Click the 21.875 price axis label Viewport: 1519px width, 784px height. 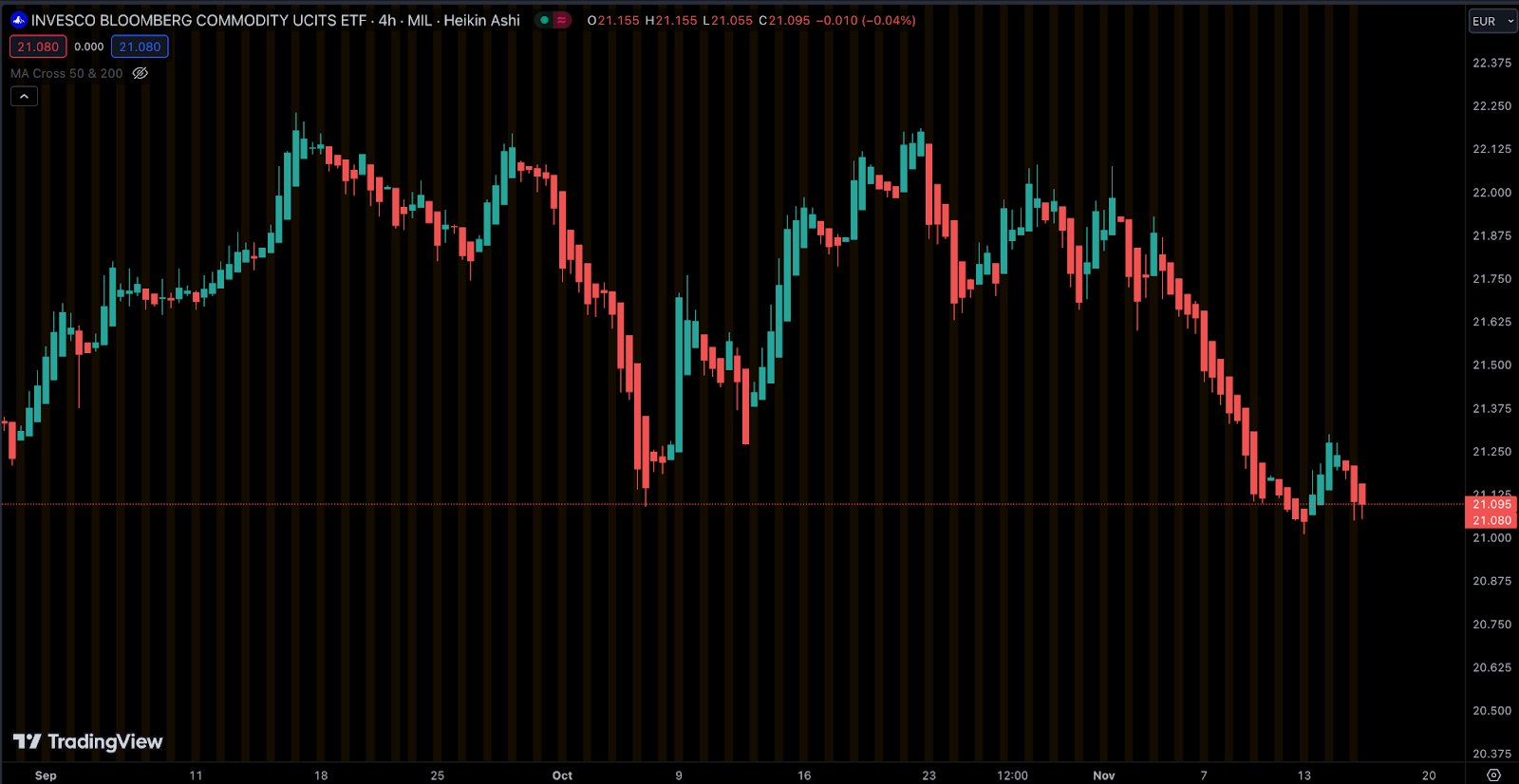1491,235
